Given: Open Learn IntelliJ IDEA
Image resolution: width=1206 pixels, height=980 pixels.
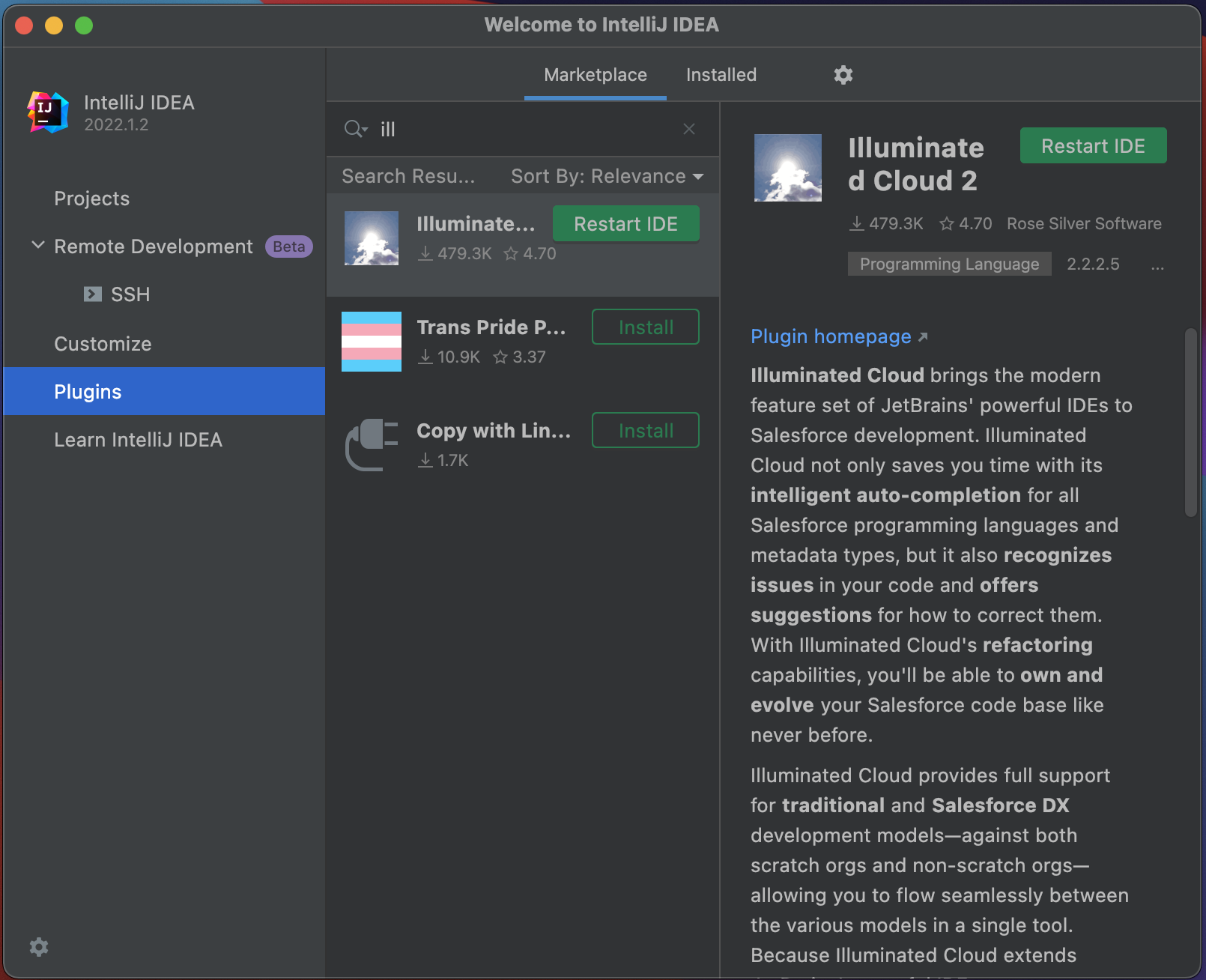Looking at the screenshot, I should 165,440.
